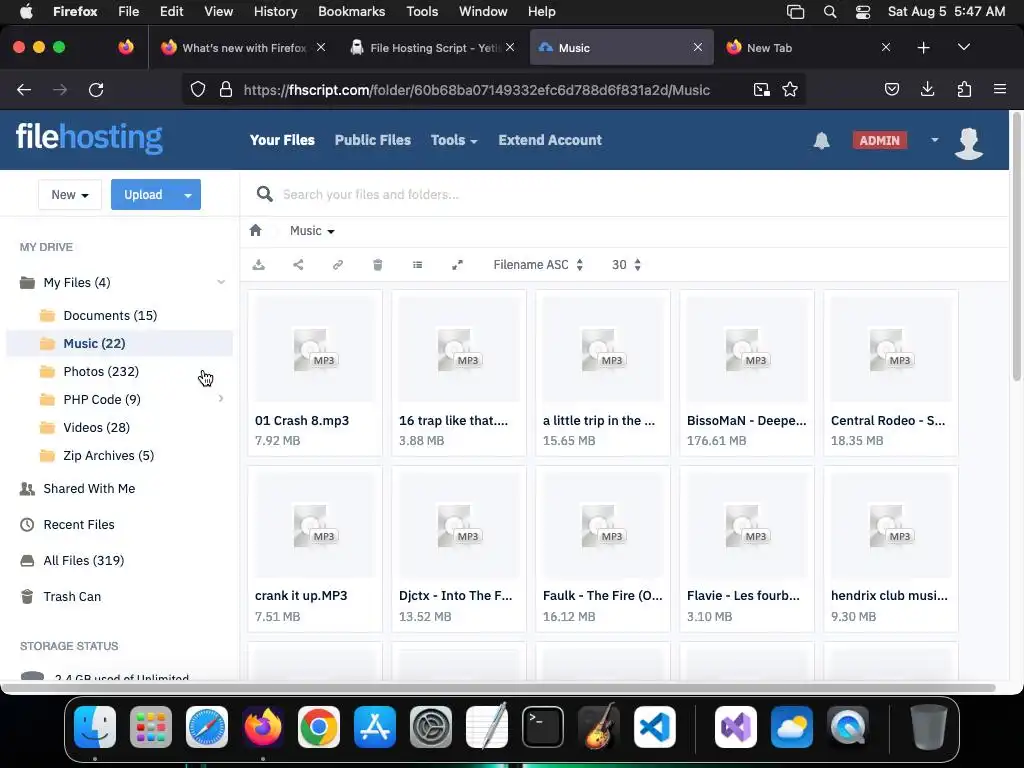The image size is (1024, 768).
Task: Click the Extend Account link
Action: [x=550, y=140]
